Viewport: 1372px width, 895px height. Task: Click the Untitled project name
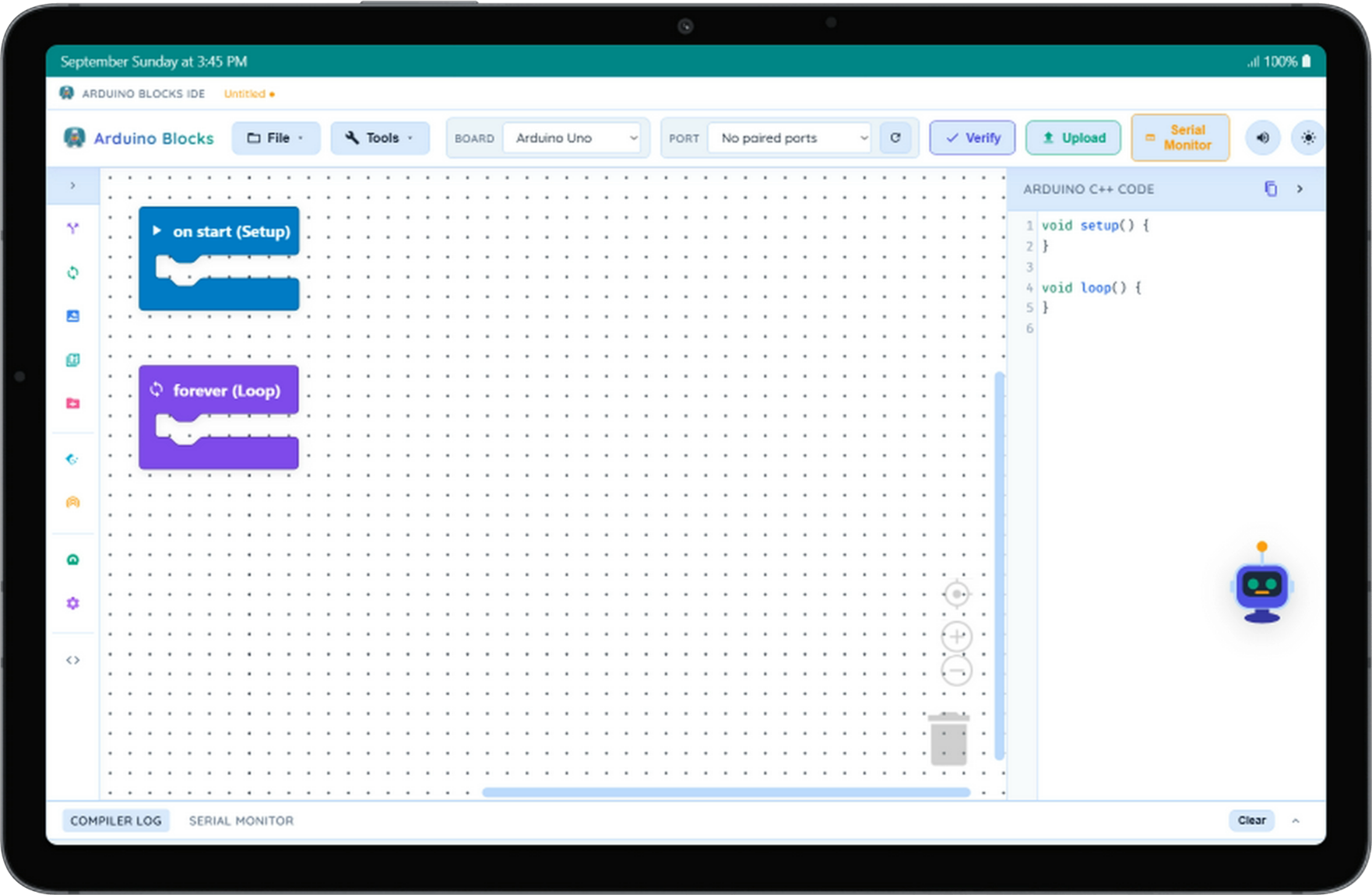249,93
